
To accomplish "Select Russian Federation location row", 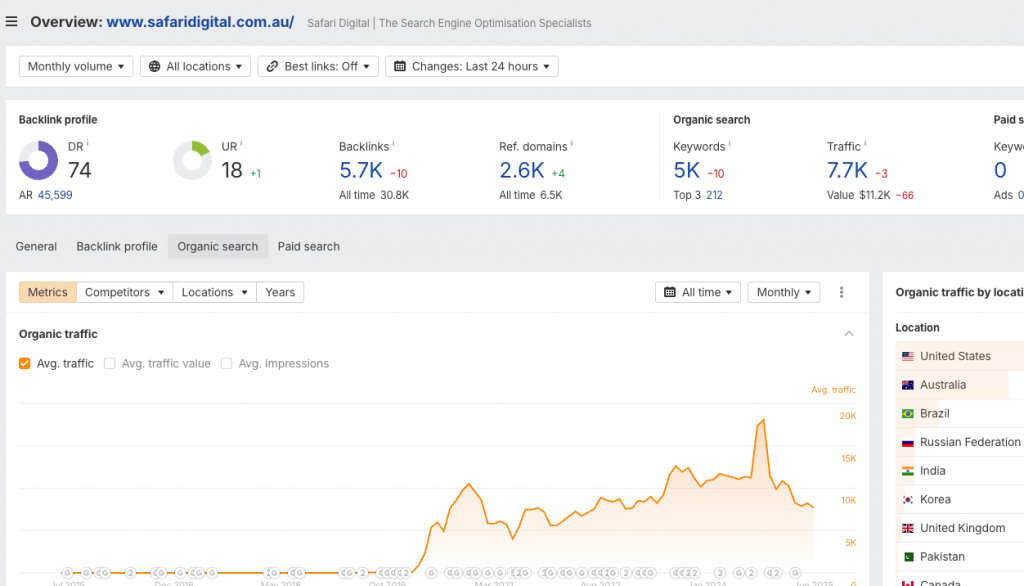I will [959, 442].
